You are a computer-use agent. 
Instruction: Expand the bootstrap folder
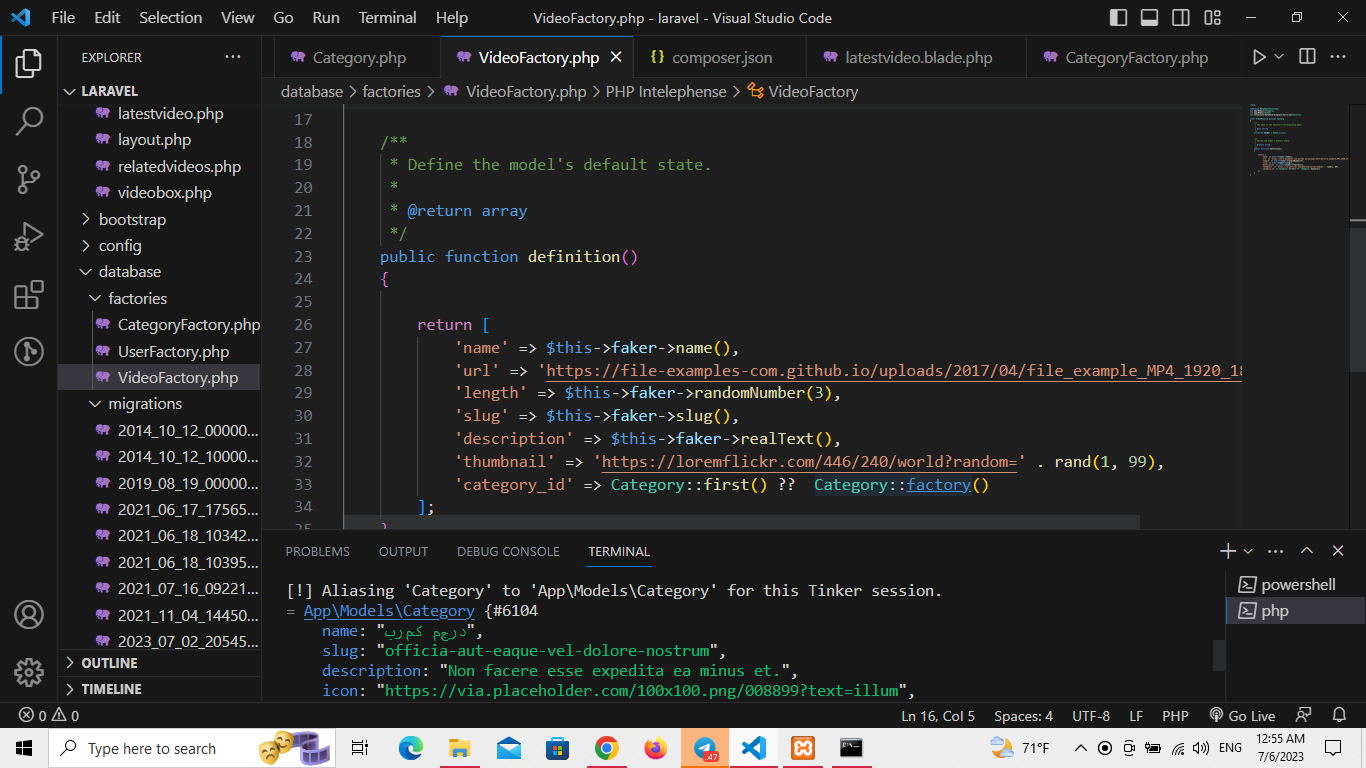[160, 219]
